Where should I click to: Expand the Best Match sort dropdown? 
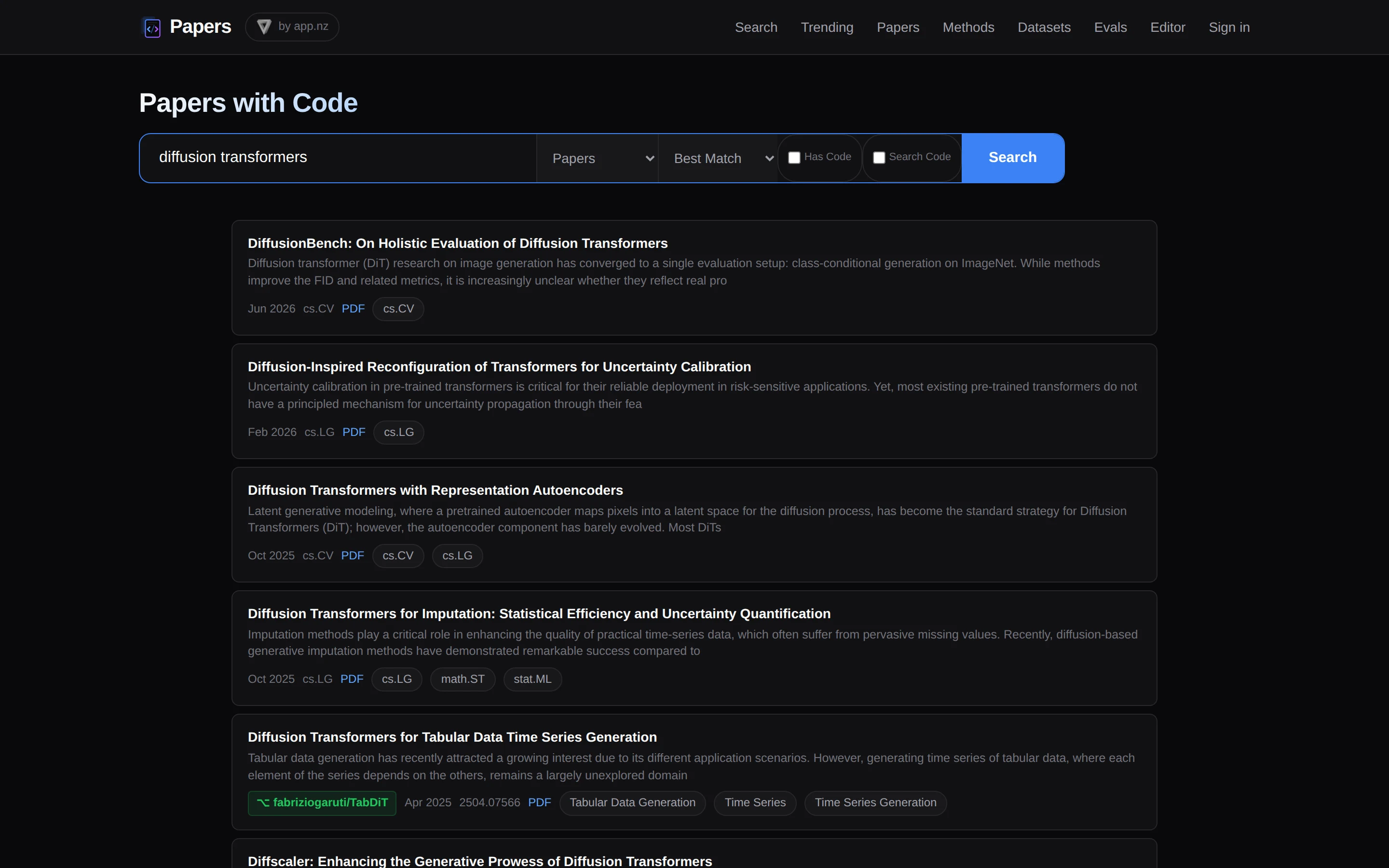[718, 159]
